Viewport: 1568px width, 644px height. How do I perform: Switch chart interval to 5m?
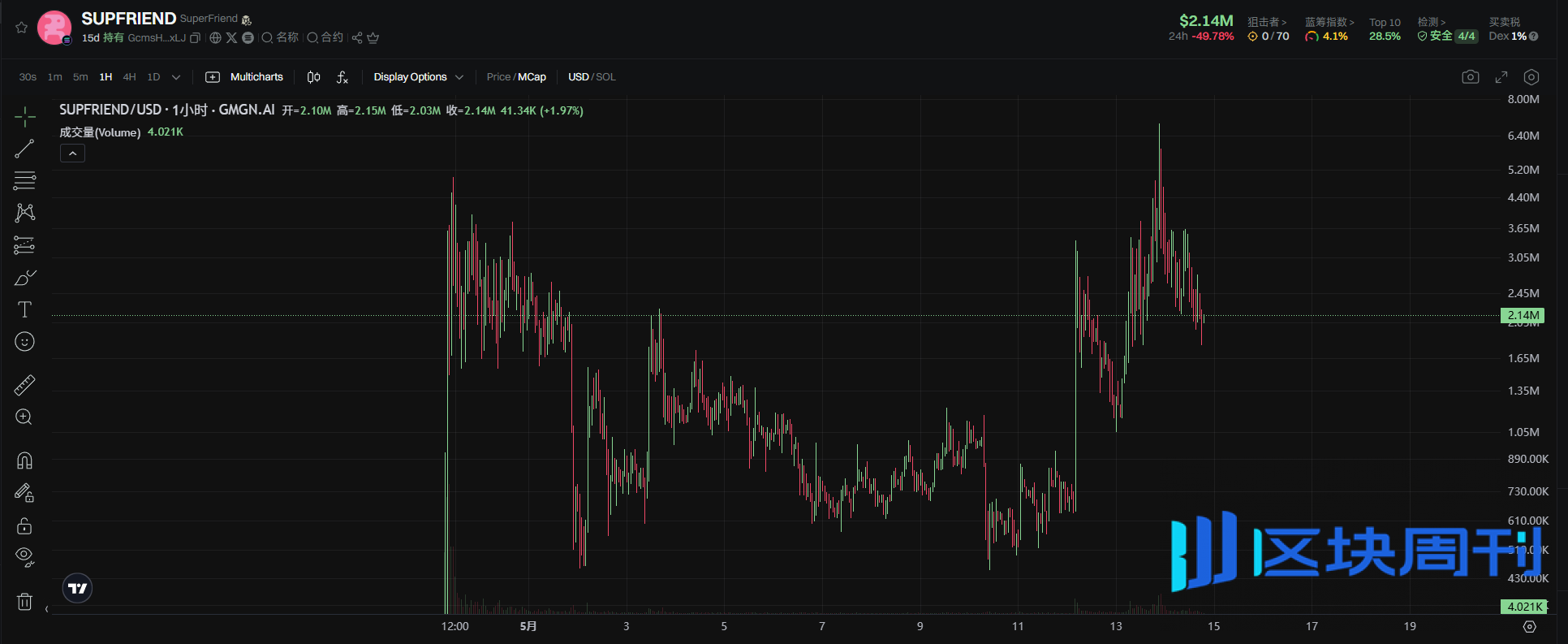80,77
